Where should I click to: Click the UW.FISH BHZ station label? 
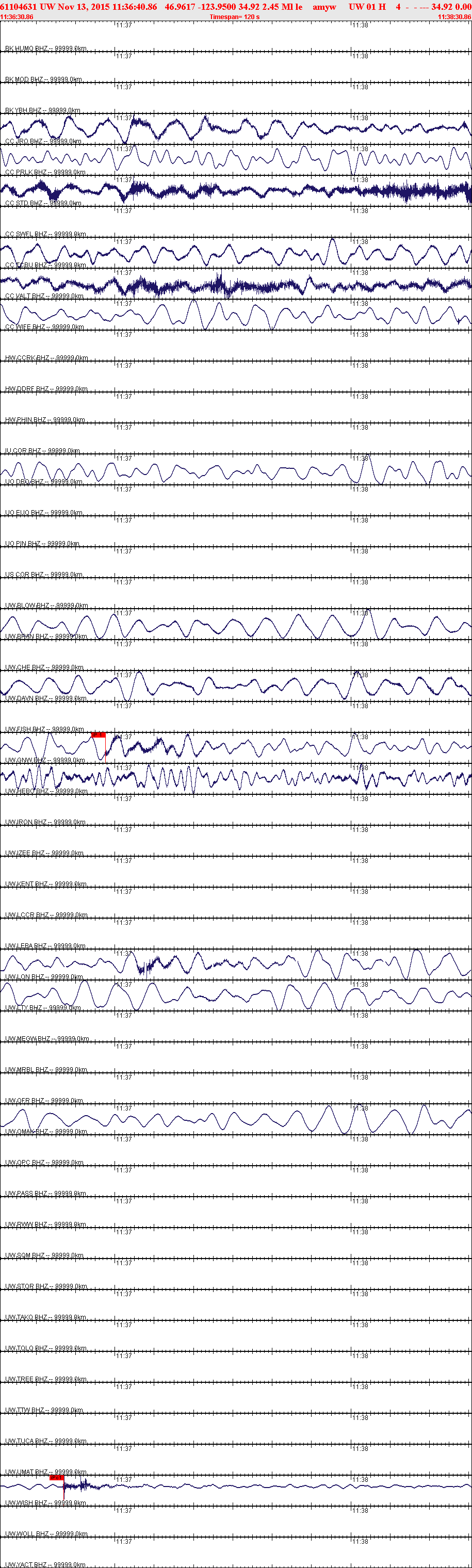pyautogui.click(x=44, y=729)
